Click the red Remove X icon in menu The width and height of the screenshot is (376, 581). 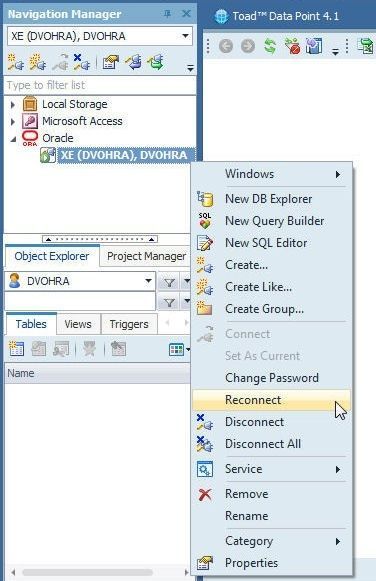[x=205, y=494]
